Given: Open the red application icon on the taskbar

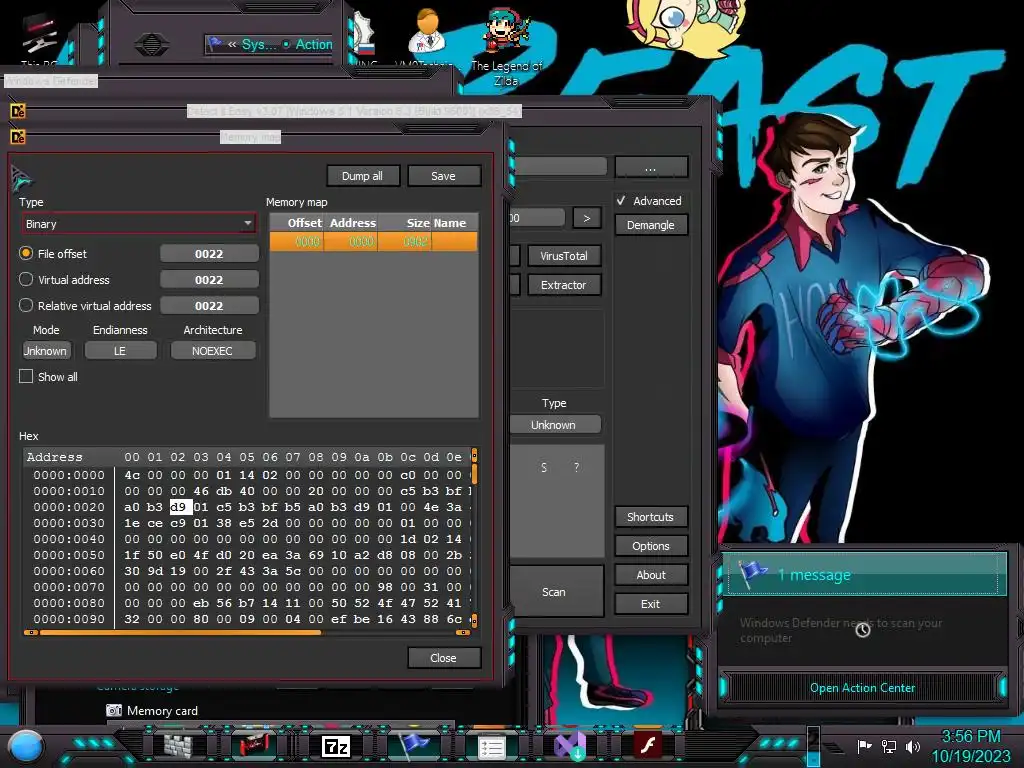Looking at the screenshot, I should pos(255,746).
